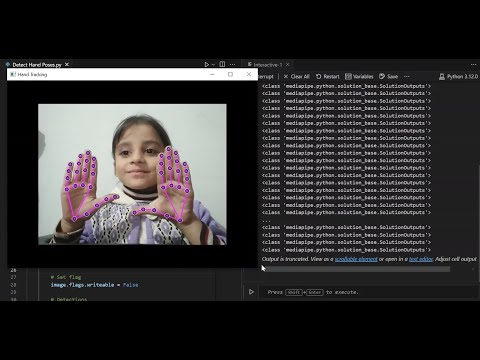Click the Hand Tracking window title icon
This screenshot has height=360, width=480.
coord(13,74)
